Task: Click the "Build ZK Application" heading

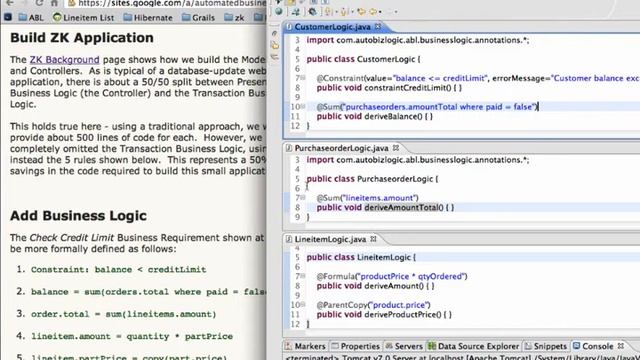Action: click(82, 38)
